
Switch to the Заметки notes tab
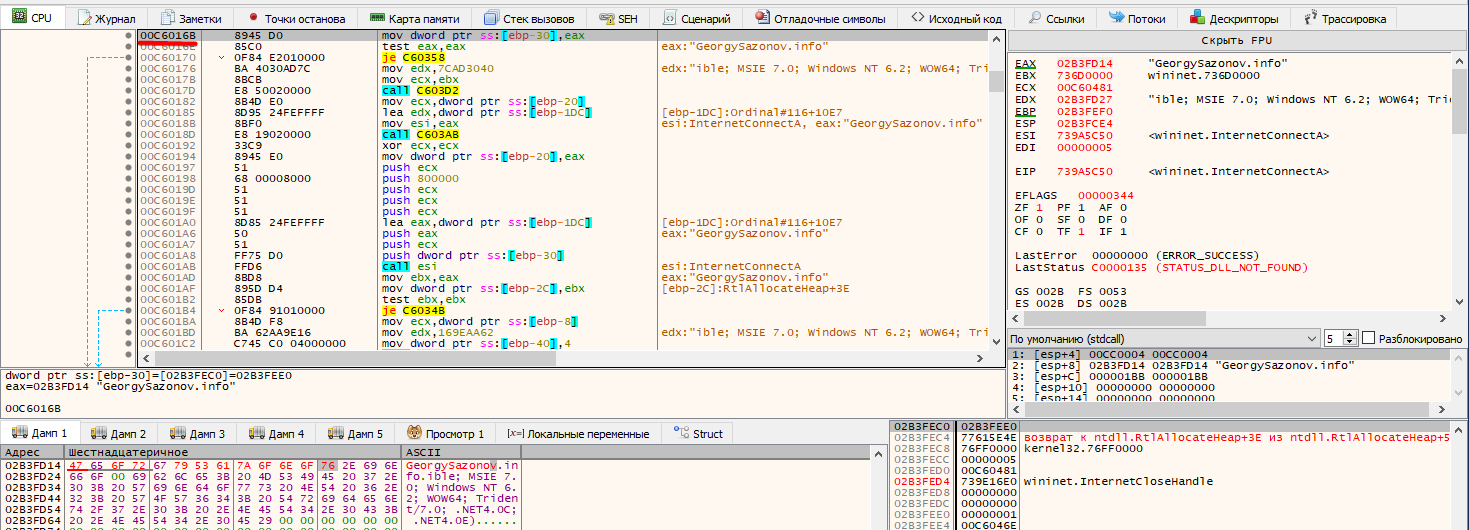(190, 19)
